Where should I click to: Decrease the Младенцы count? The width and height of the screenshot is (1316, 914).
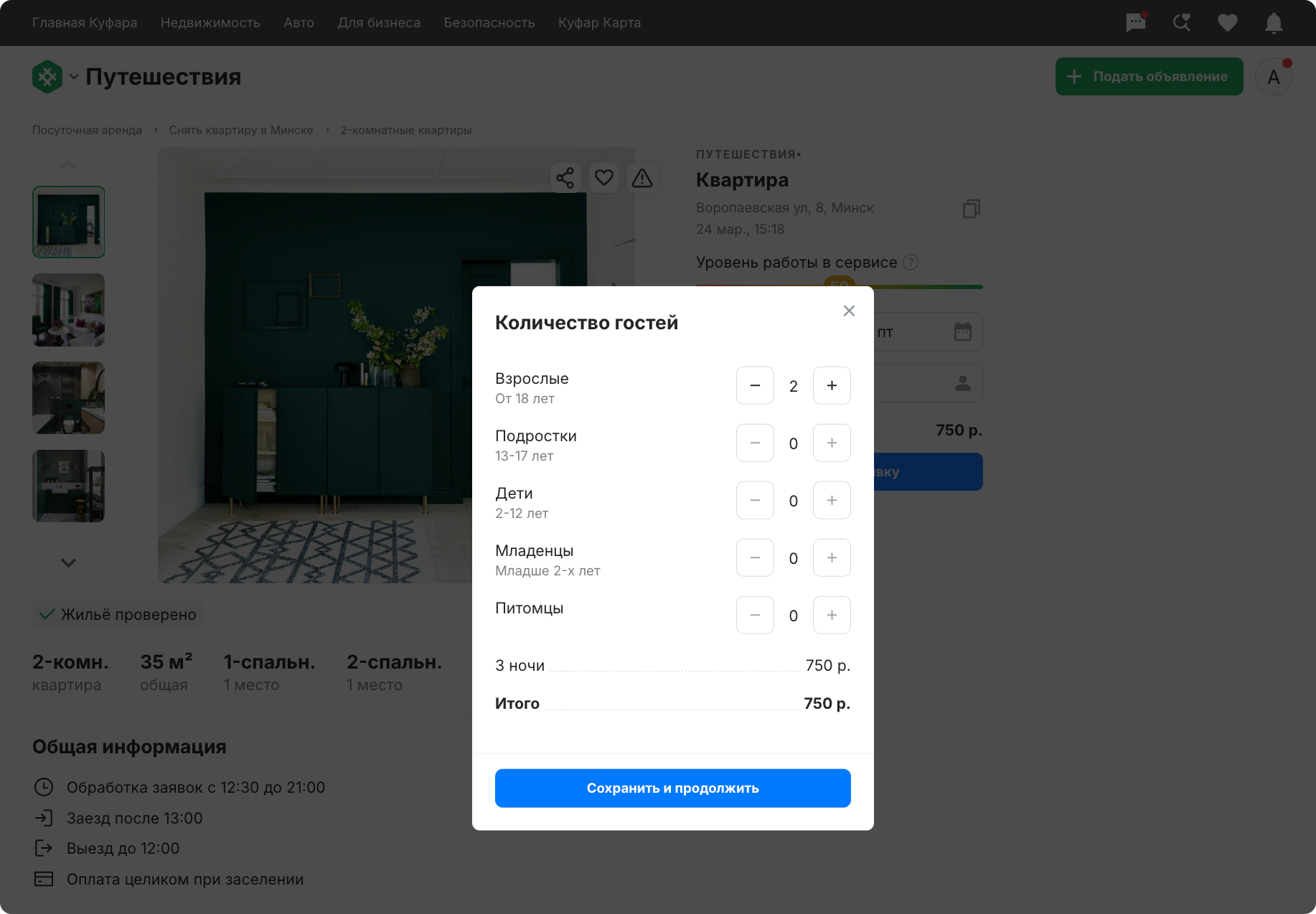tap(755, 557)
